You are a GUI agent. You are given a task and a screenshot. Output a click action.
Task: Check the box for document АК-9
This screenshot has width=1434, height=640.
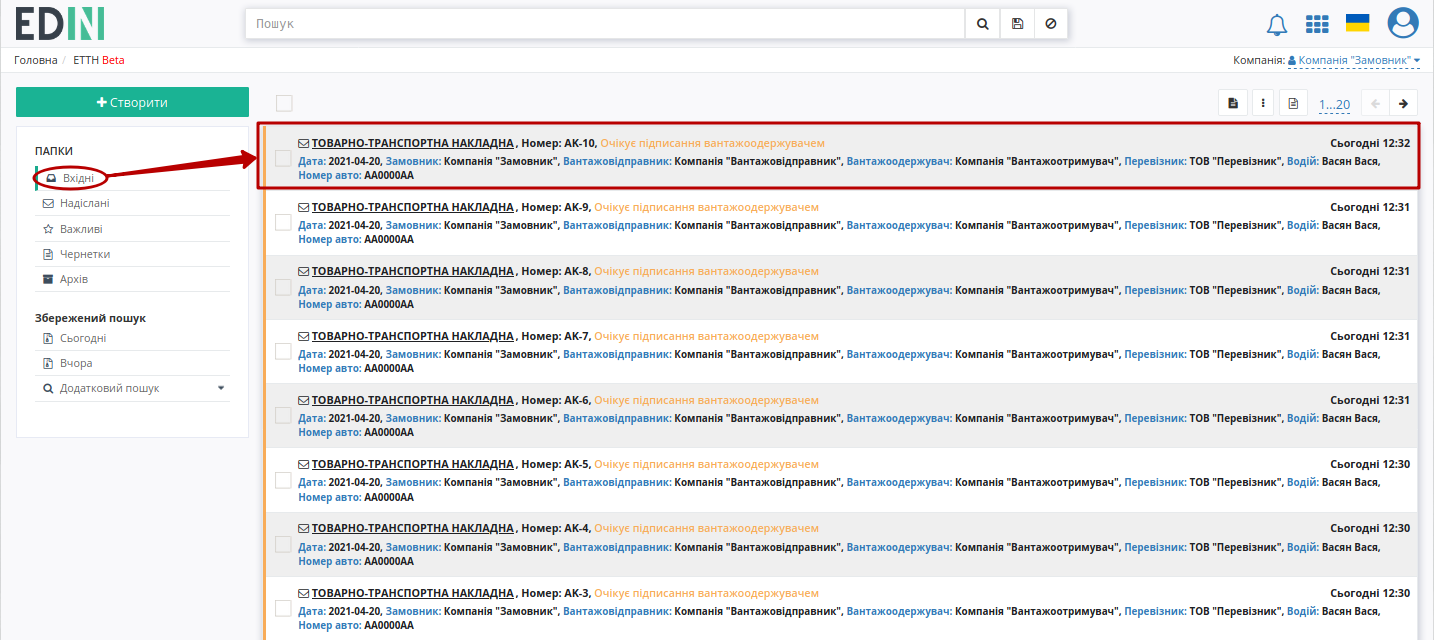[283, 222]
